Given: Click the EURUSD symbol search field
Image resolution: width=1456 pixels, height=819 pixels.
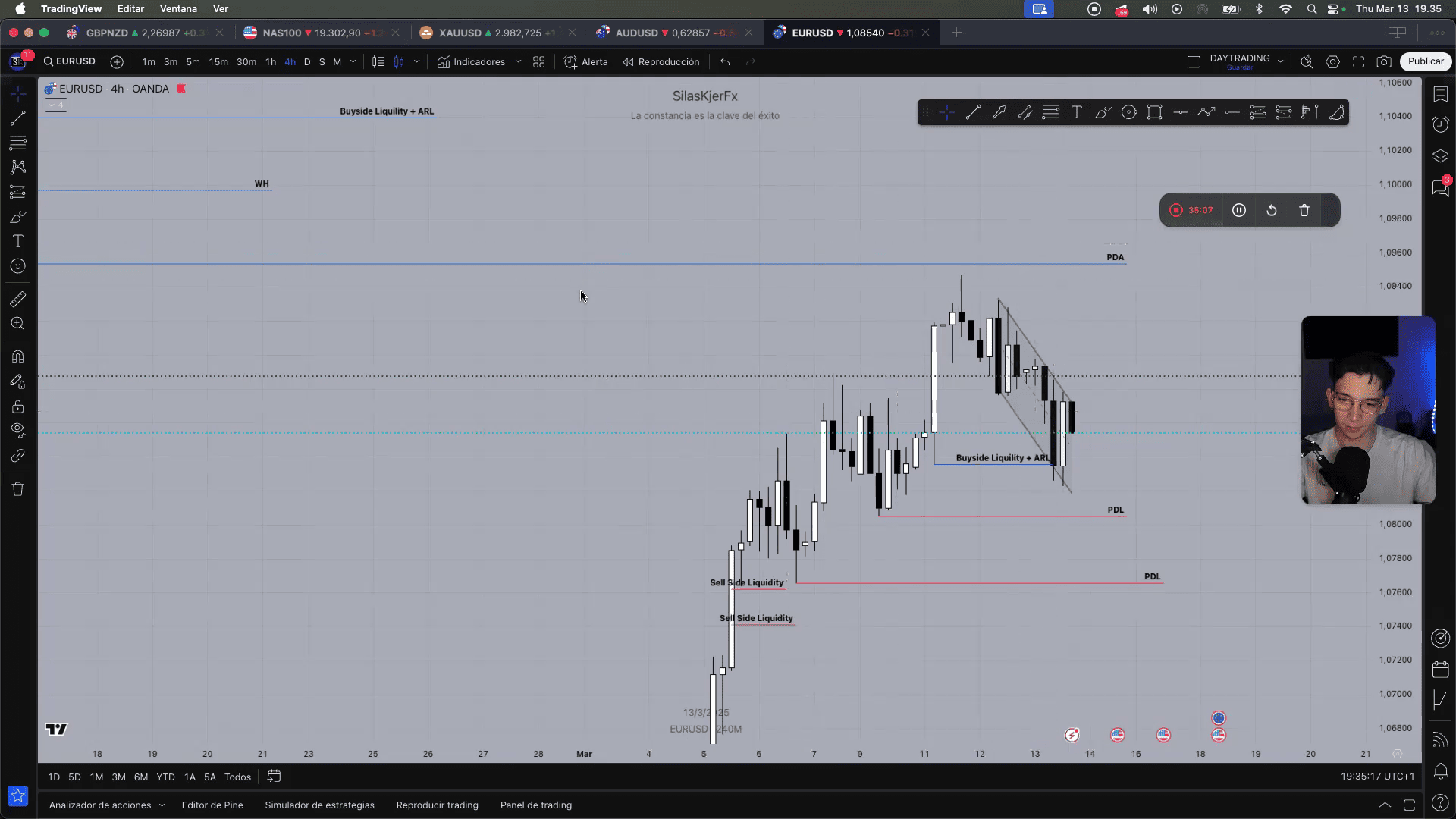Looking at the screenshot, I should point(69,61).
